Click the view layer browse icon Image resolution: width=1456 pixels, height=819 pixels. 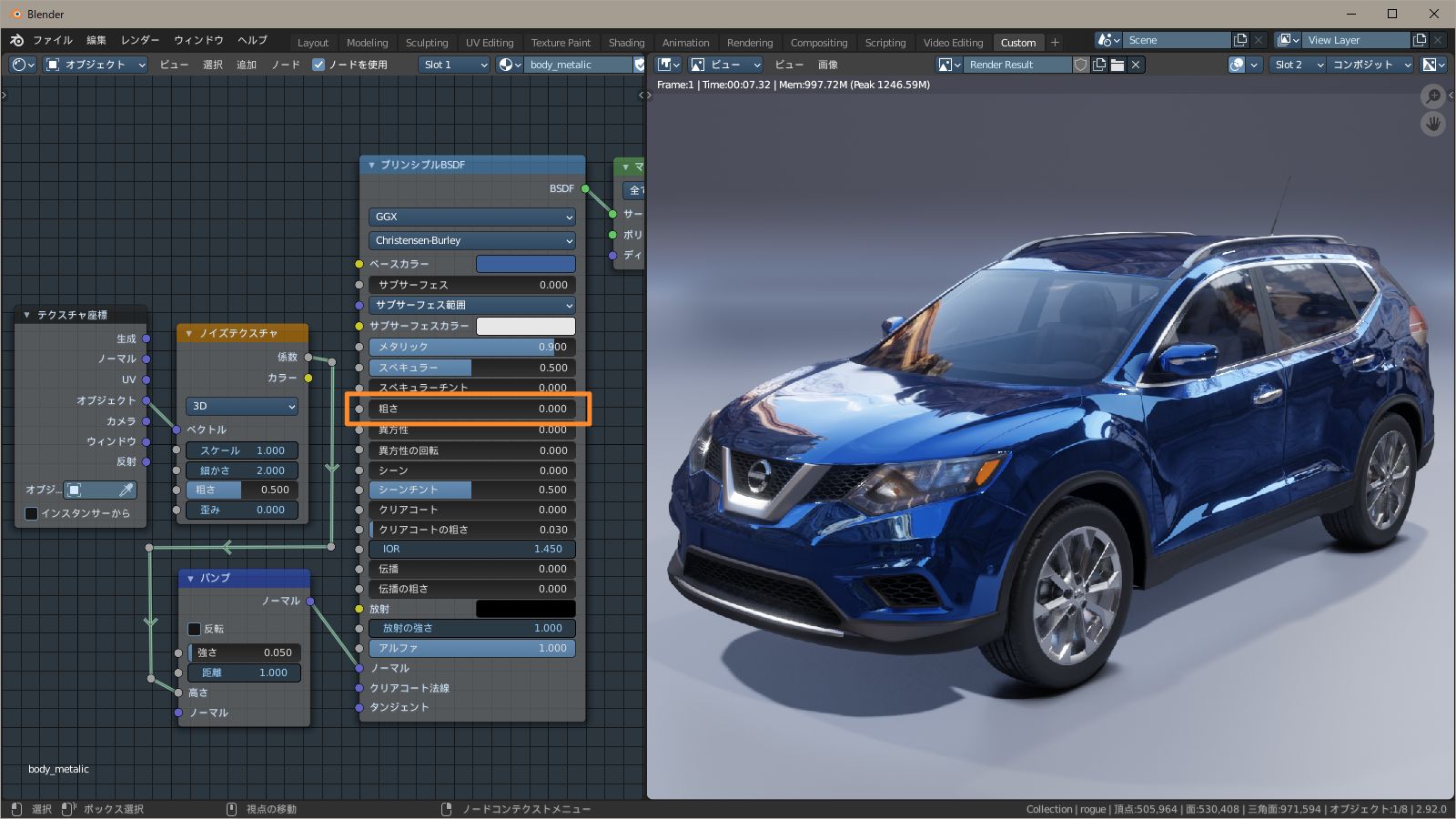tap(1288, 40)
